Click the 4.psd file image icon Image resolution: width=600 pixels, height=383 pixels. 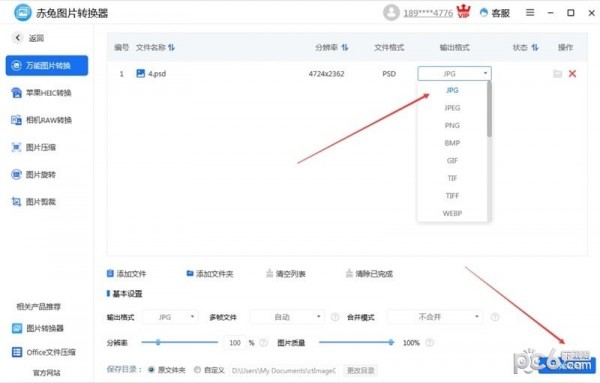140,73
